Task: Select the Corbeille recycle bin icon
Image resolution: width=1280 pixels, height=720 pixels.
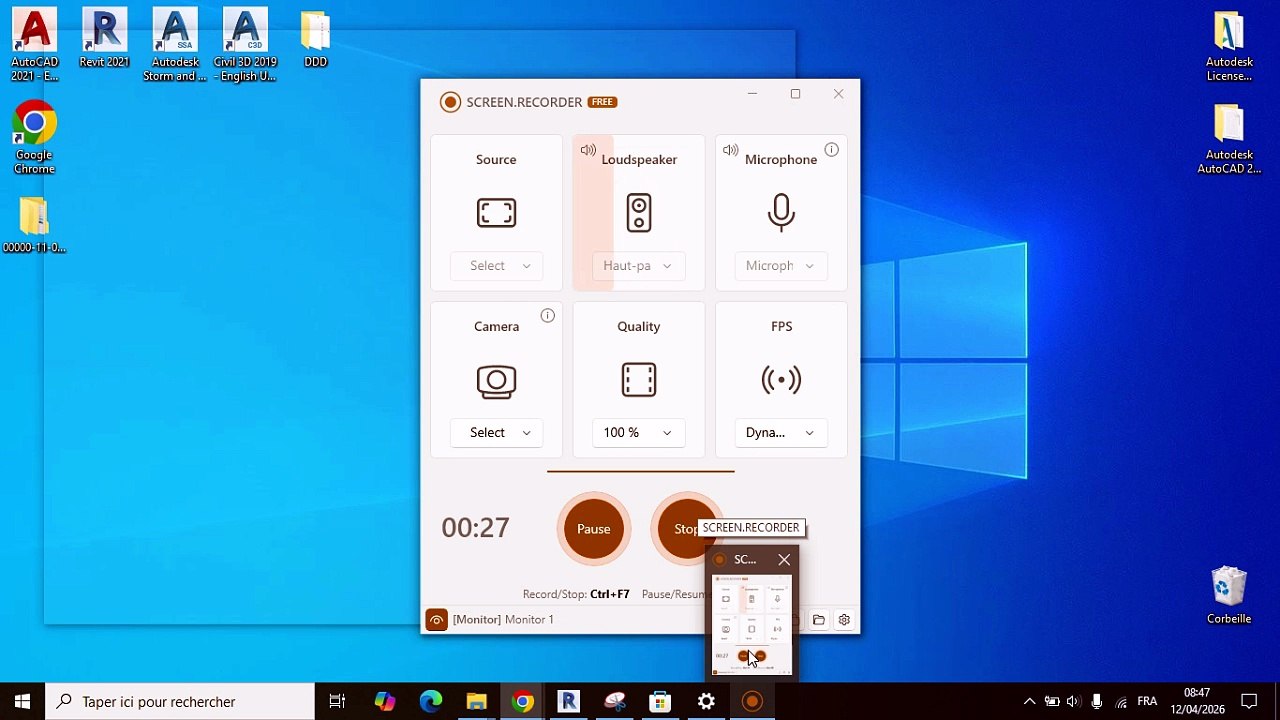Action: (1229, 596)
